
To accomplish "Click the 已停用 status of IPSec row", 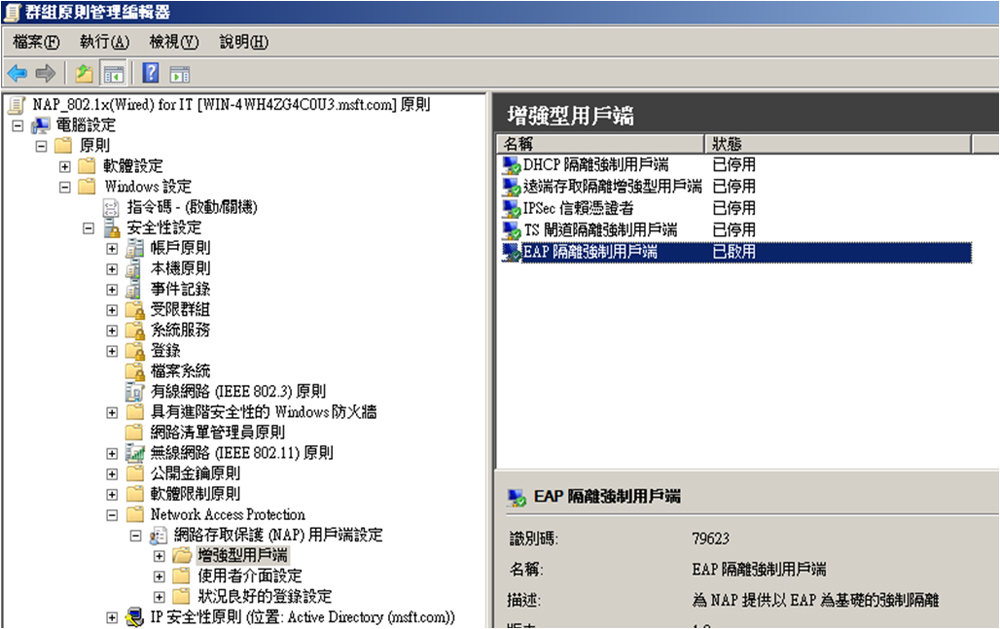I will point(734,209).
